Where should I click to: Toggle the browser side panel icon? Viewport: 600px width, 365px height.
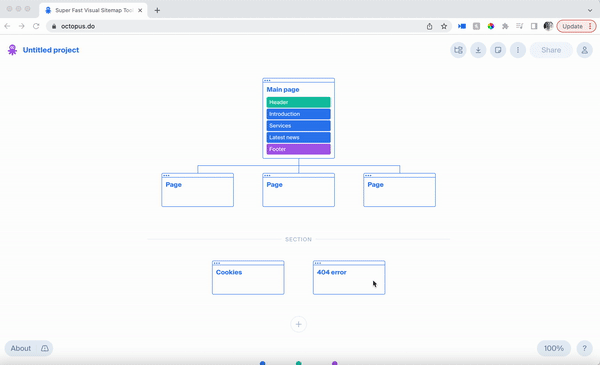(x=534, y=26)
